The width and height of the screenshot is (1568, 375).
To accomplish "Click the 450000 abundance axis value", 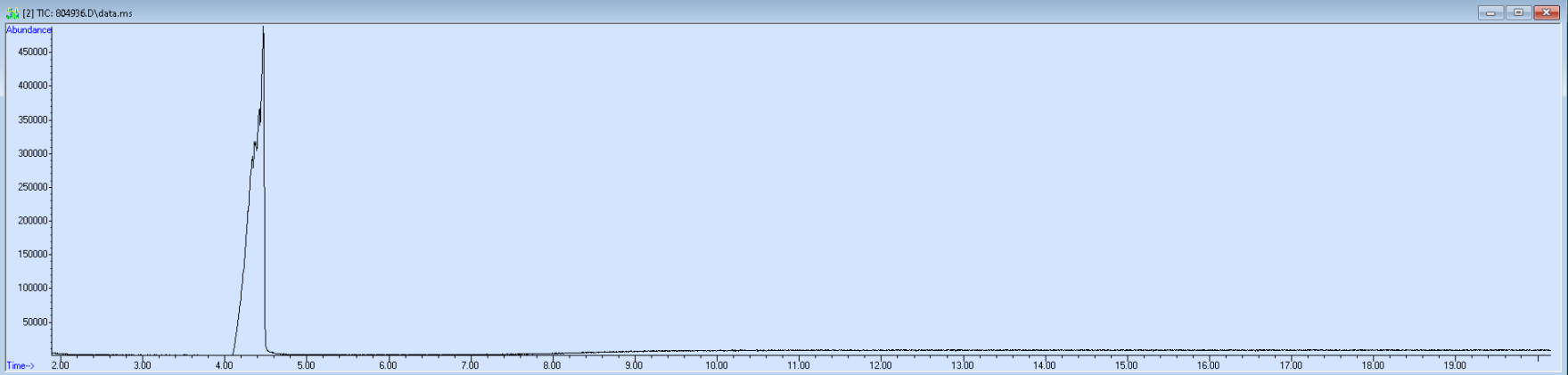I will point(32,52).
